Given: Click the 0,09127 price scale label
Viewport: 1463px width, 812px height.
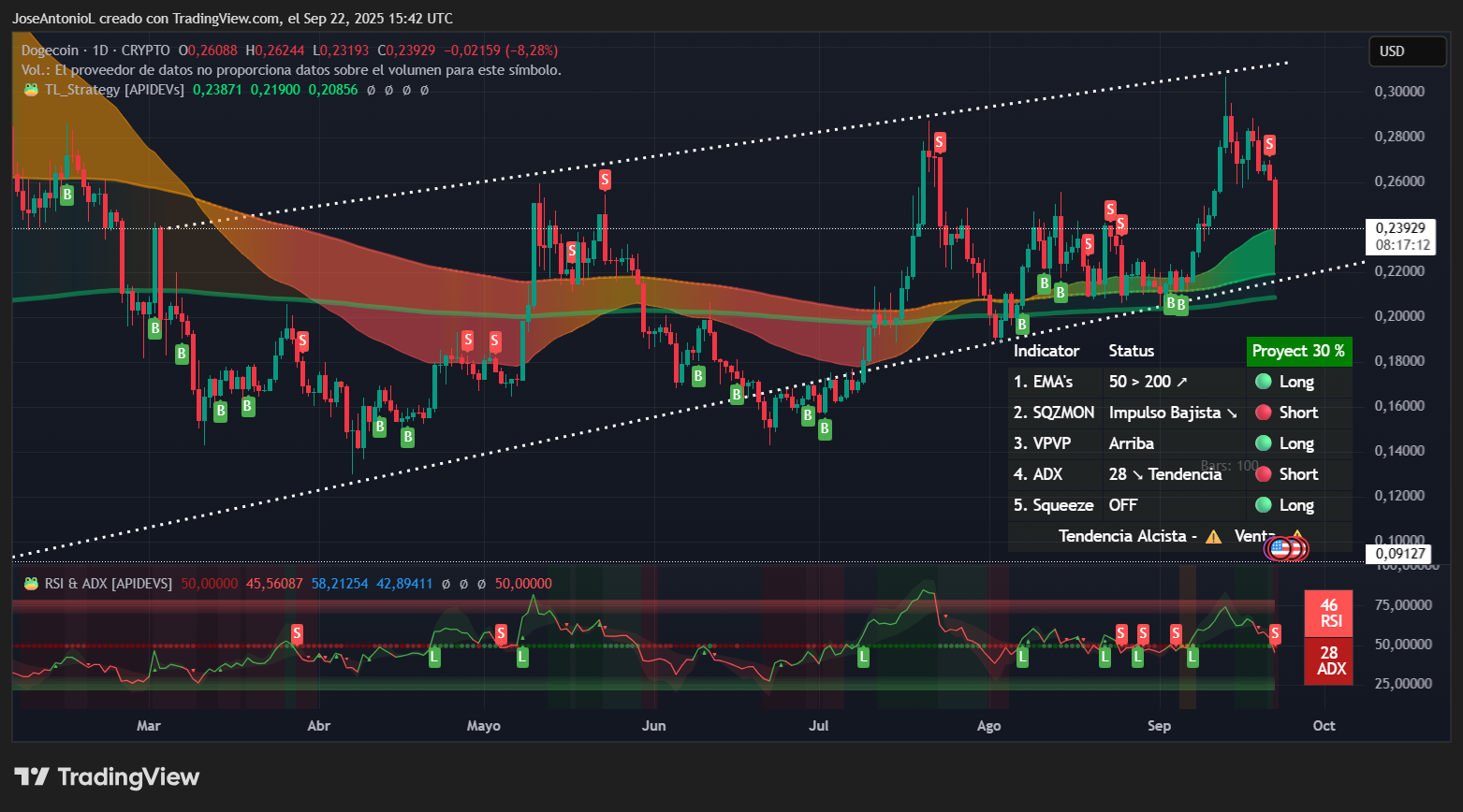Looking at the screenshot, I should coord(1400,553).
